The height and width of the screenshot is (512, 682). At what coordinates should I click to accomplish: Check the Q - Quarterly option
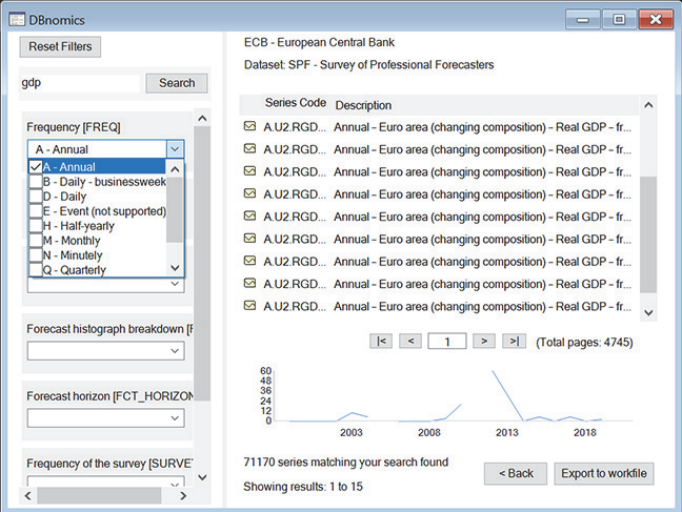click(x=36, y=270)
